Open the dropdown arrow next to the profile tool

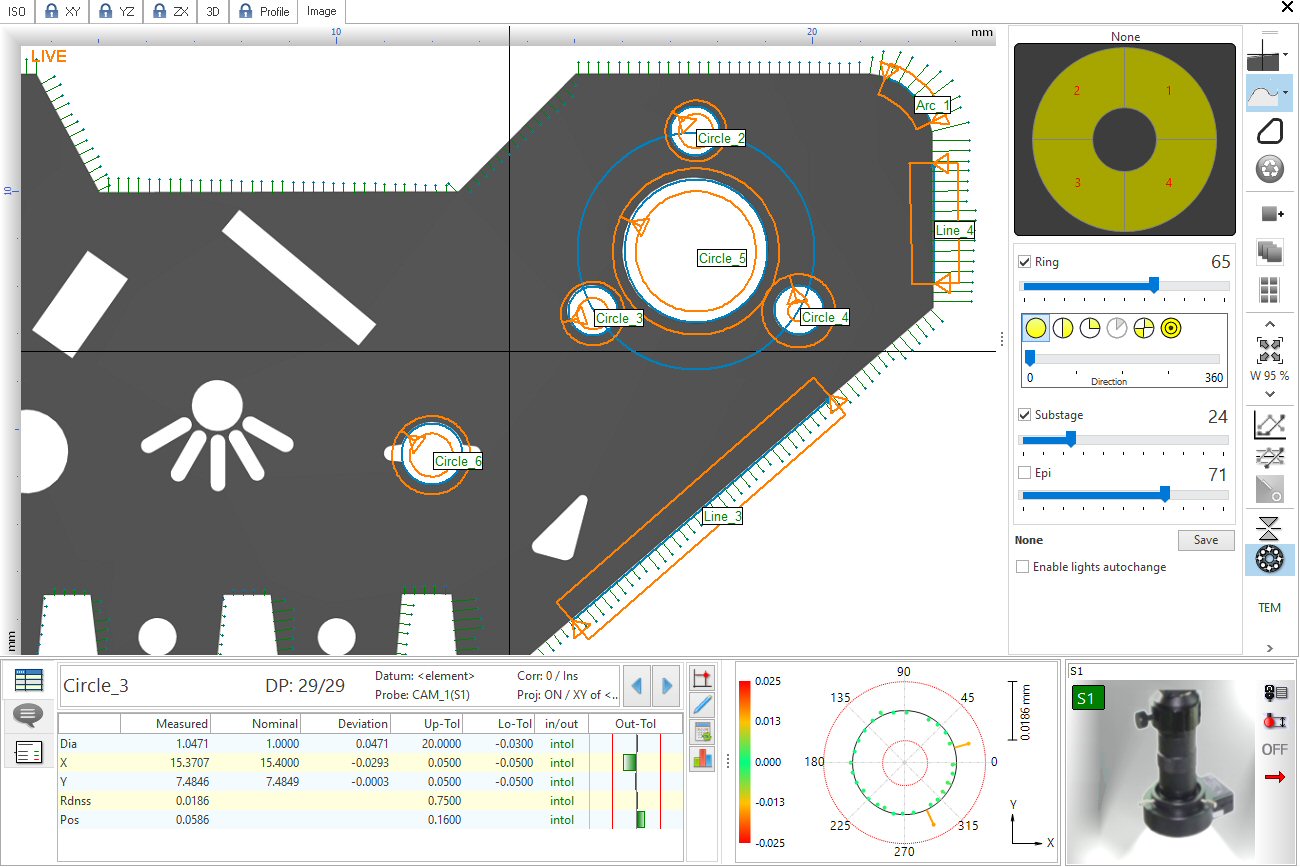coord(1284,93)
